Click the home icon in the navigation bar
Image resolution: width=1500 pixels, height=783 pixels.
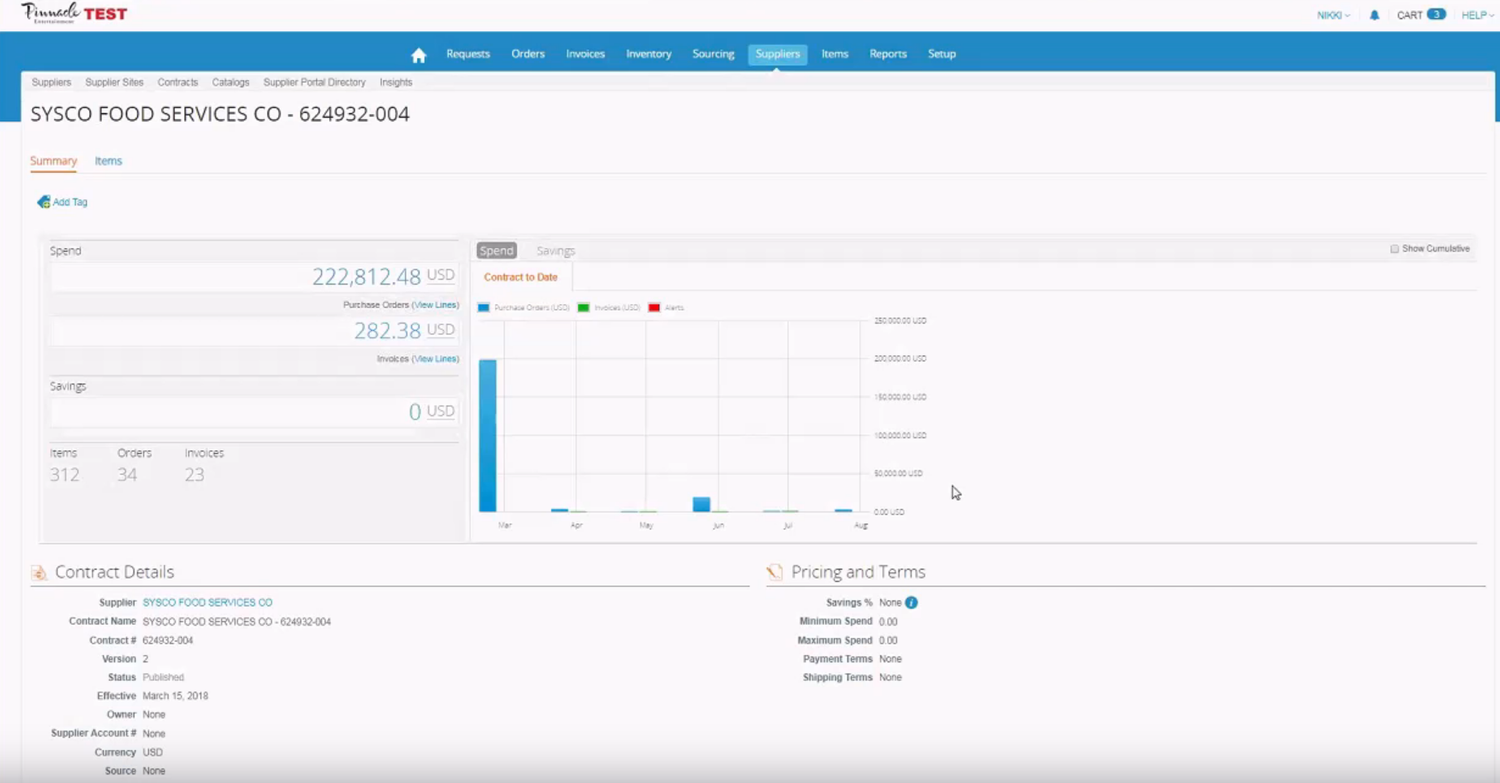[x=418, y=54]
